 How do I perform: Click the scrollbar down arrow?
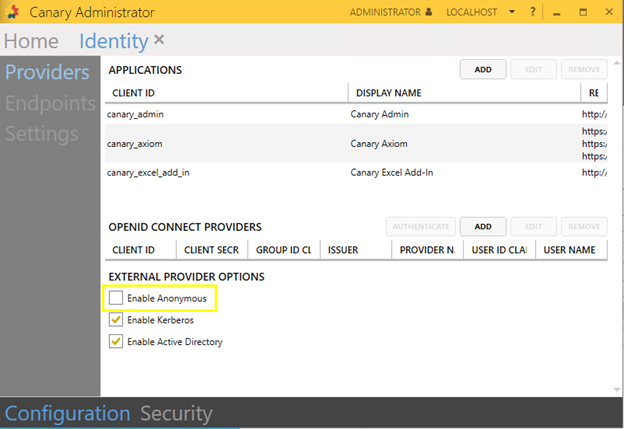[x=617, y=390]
